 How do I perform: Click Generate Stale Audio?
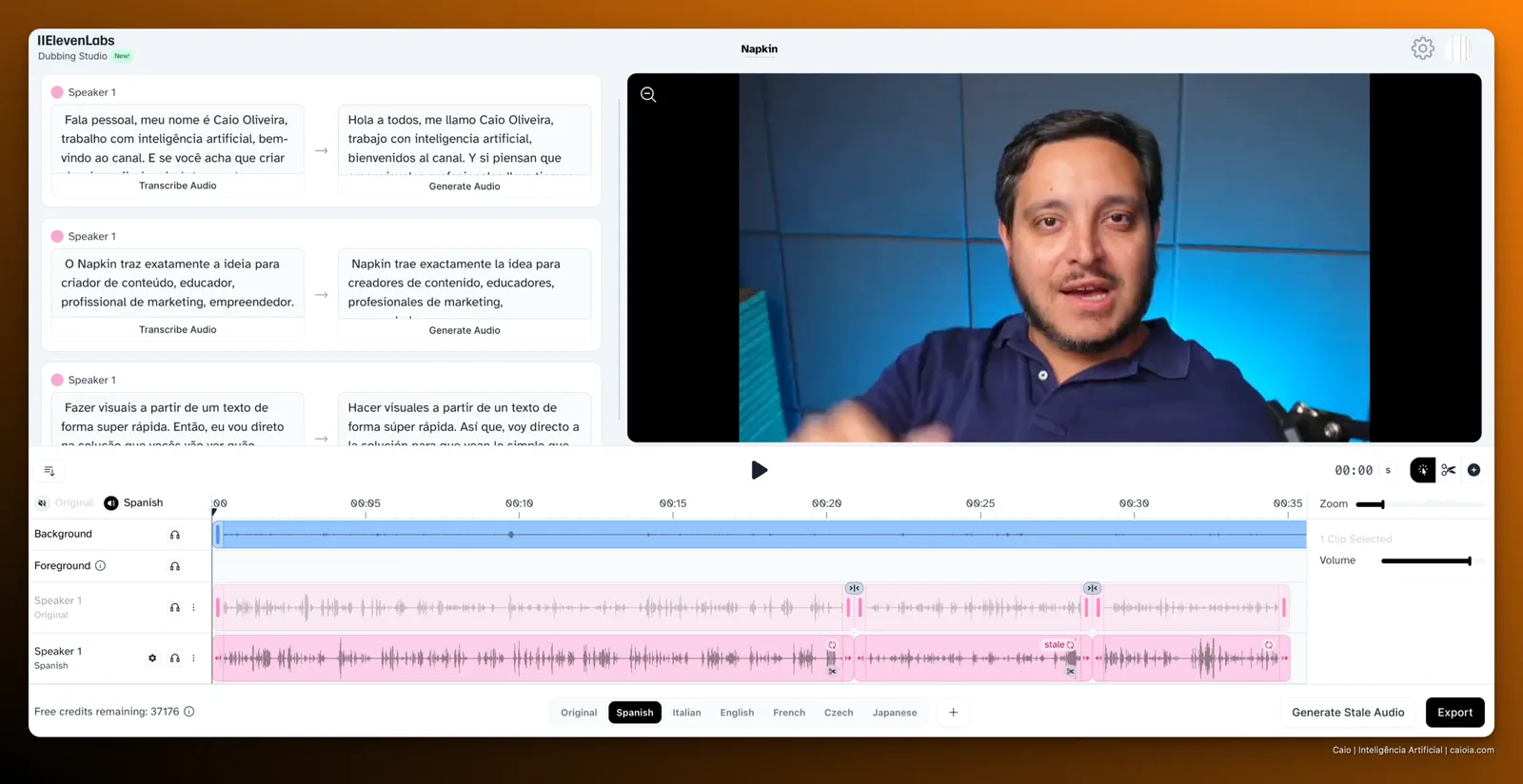click(1348, 712)
